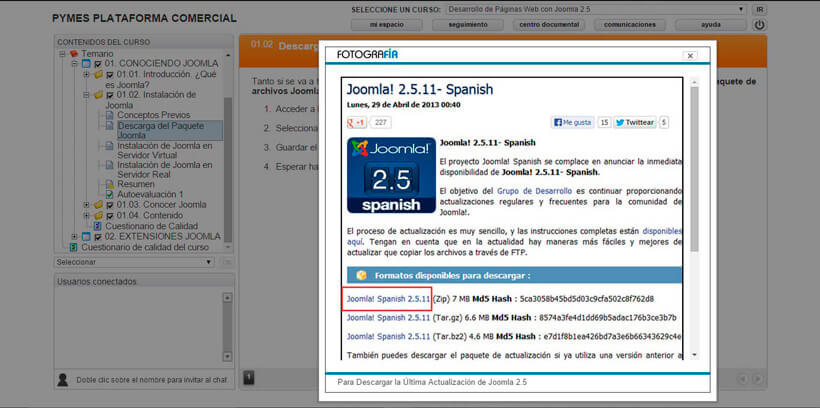Click the next page arrow at content footer
Viewport: 820px width, 408px height.
tap(757, 379)
